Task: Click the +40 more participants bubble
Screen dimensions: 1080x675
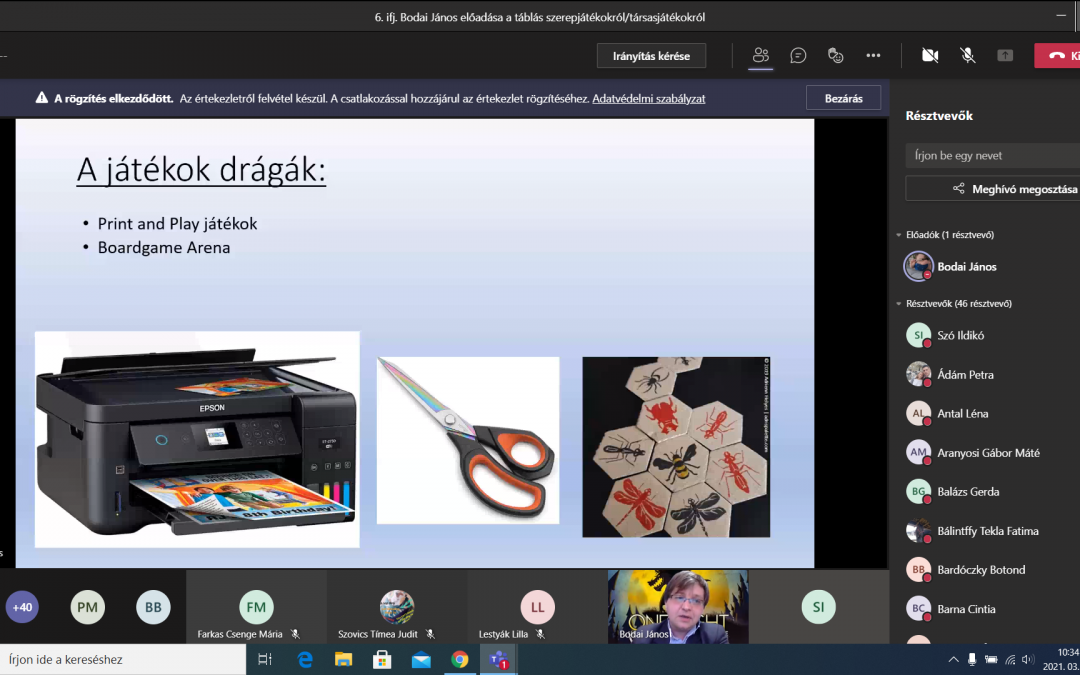Action: point(23,607)
